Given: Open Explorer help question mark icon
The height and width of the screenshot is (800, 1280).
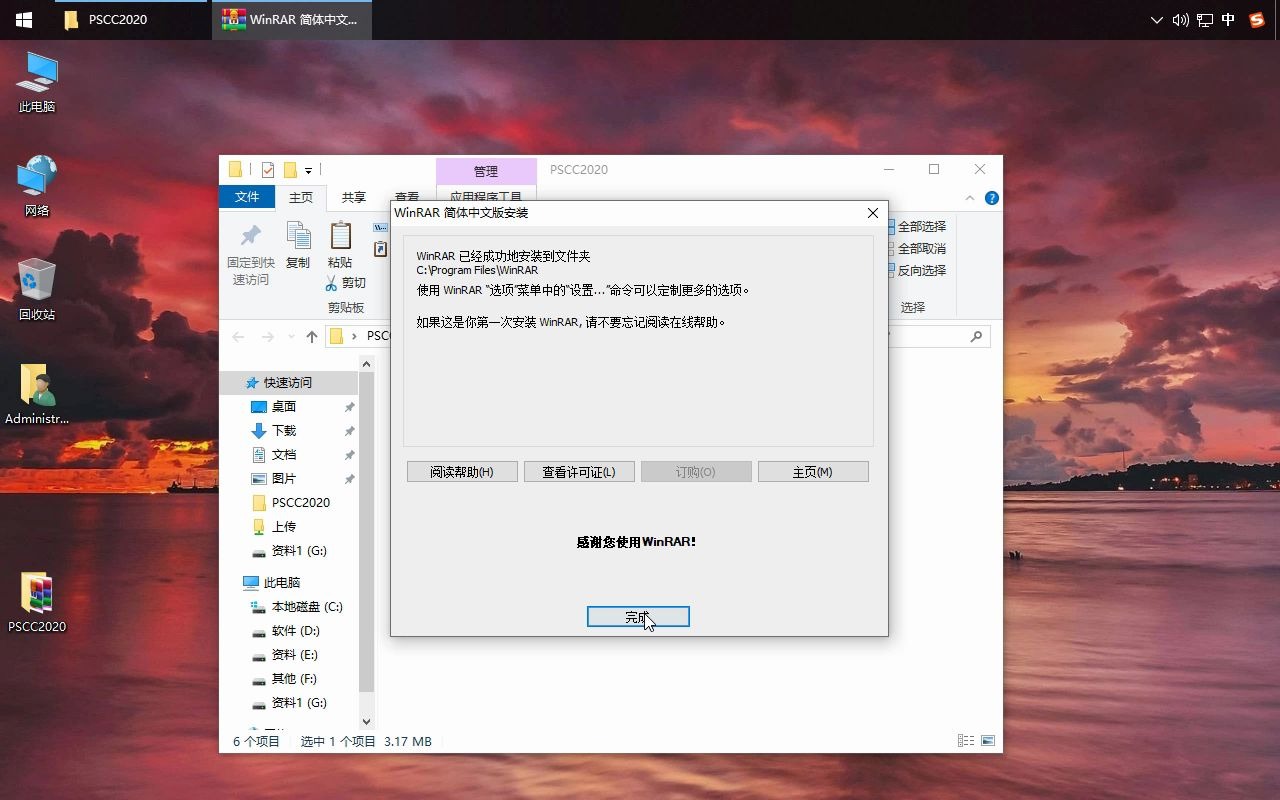Looking at the screenshot, I should point(991,198).
